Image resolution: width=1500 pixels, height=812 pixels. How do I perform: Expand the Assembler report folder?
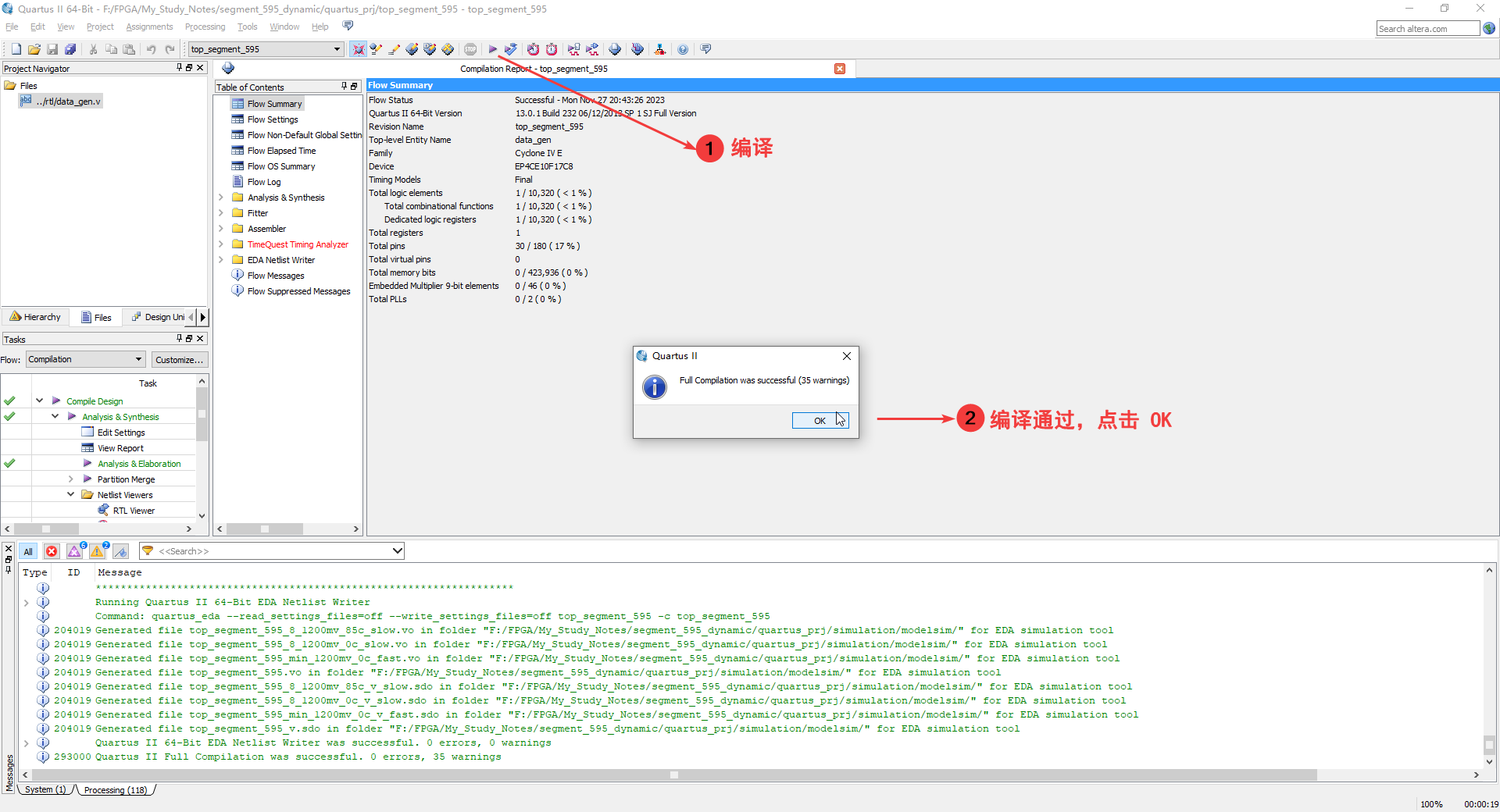(x=221, y=229)
